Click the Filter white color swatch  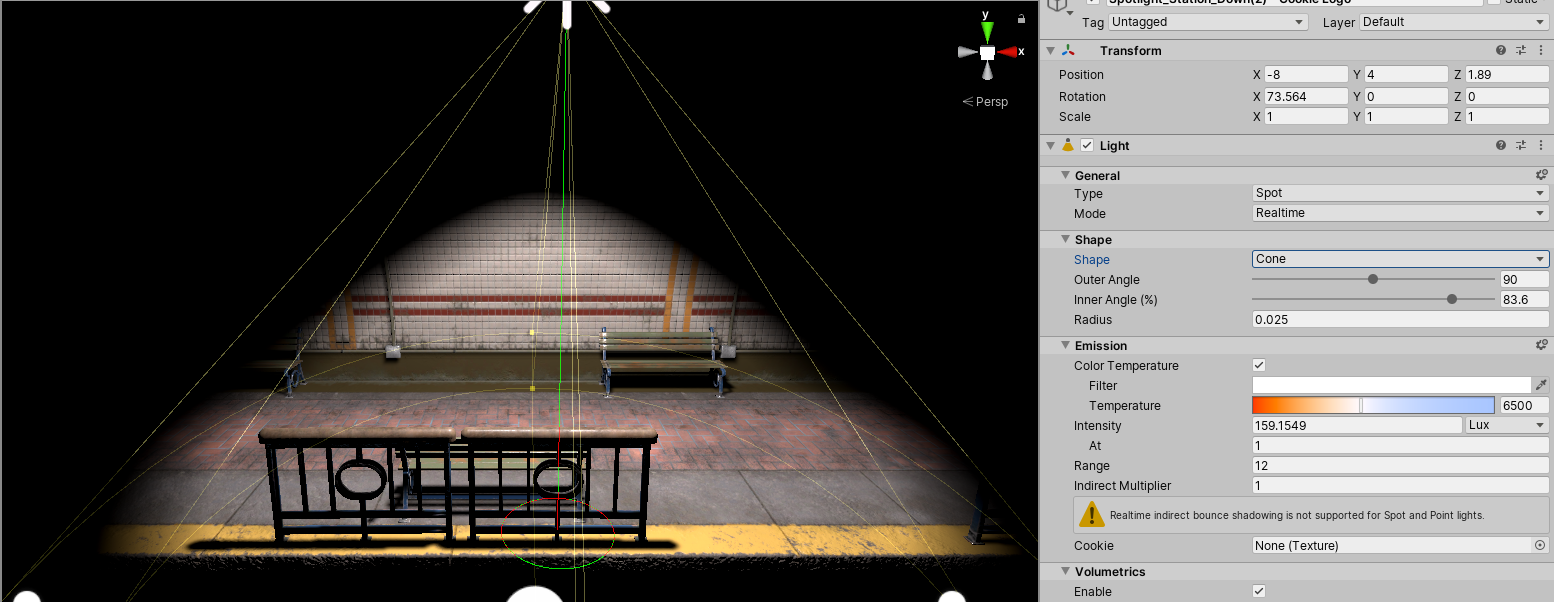[x=1391, y=385]
